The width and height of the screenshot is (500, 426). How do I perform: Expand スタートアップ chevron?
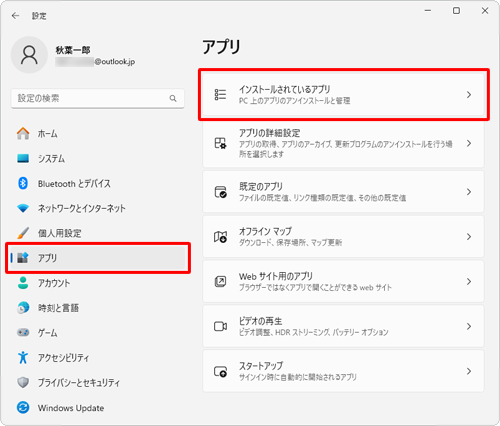pyautogui.click(x=469, y=371)
